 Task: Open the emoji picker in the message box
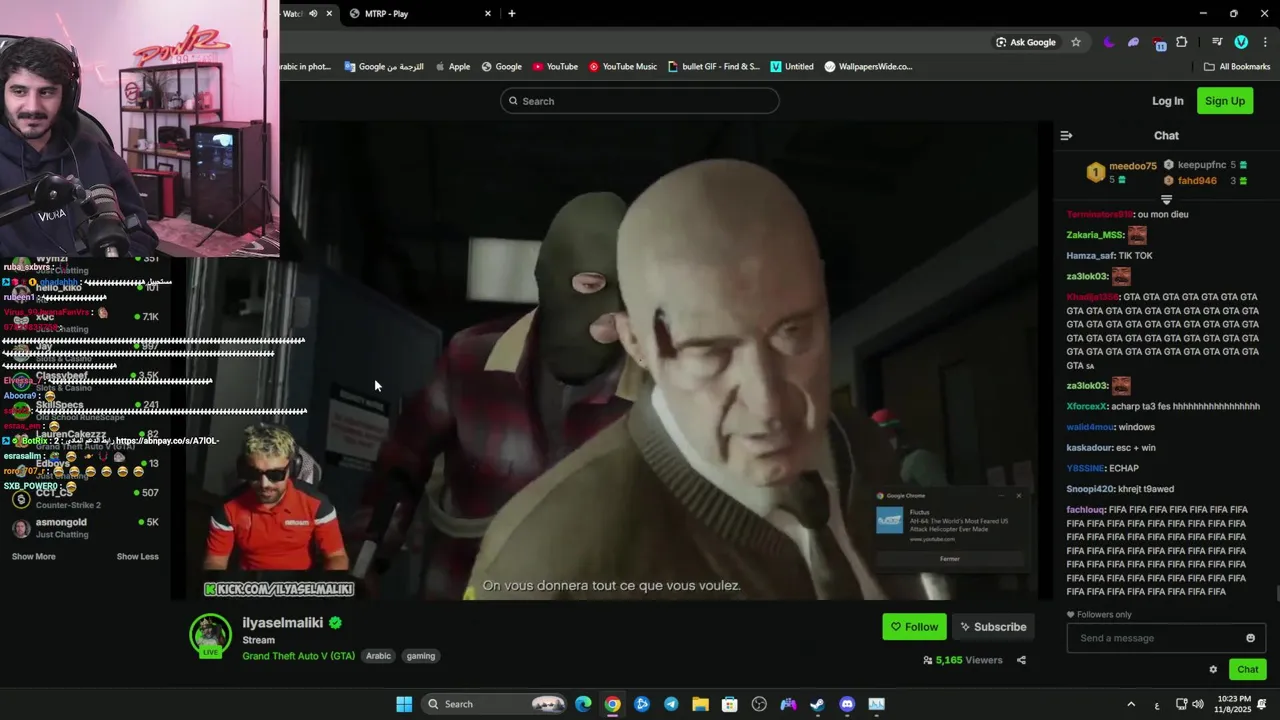[x=1250, y=638]
